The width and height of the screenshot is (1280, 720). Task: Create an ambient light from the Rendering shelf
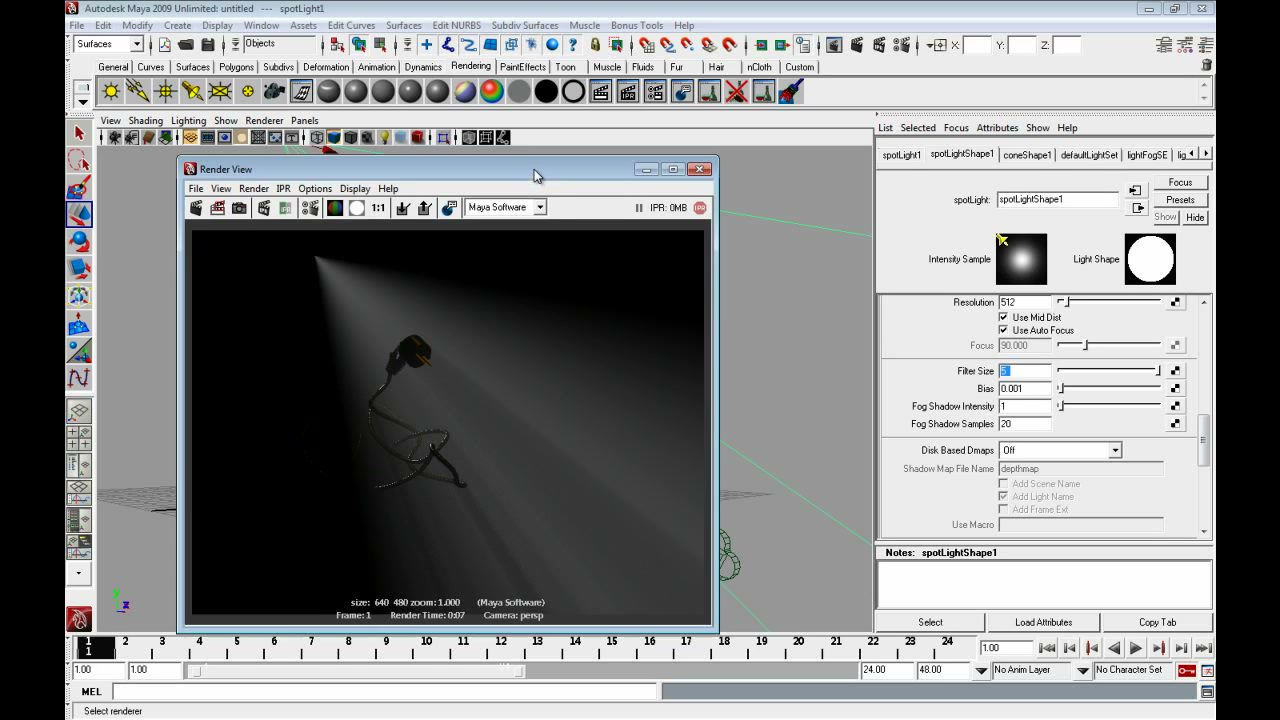click(111, 92)
